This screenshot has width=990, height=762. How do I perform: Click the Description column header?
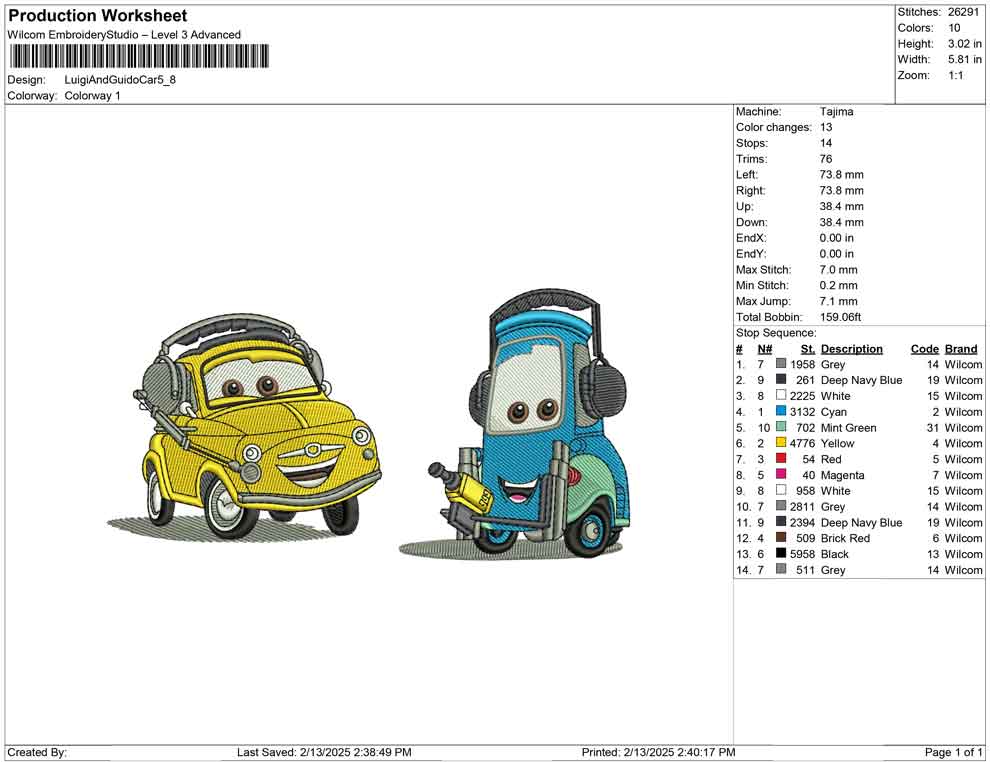click(x=851, y=349)
